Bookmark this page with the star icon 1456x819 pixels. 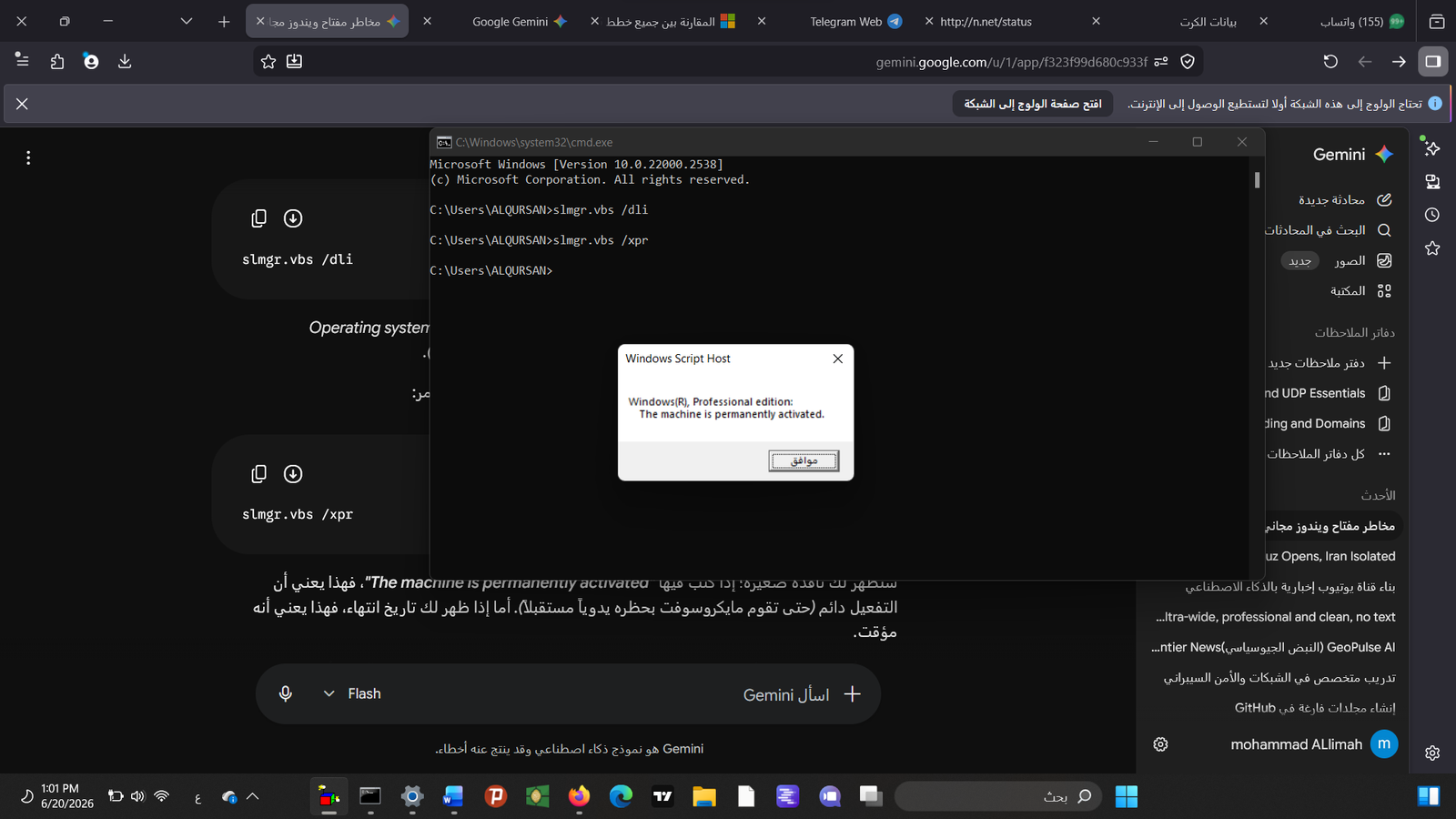268,62
